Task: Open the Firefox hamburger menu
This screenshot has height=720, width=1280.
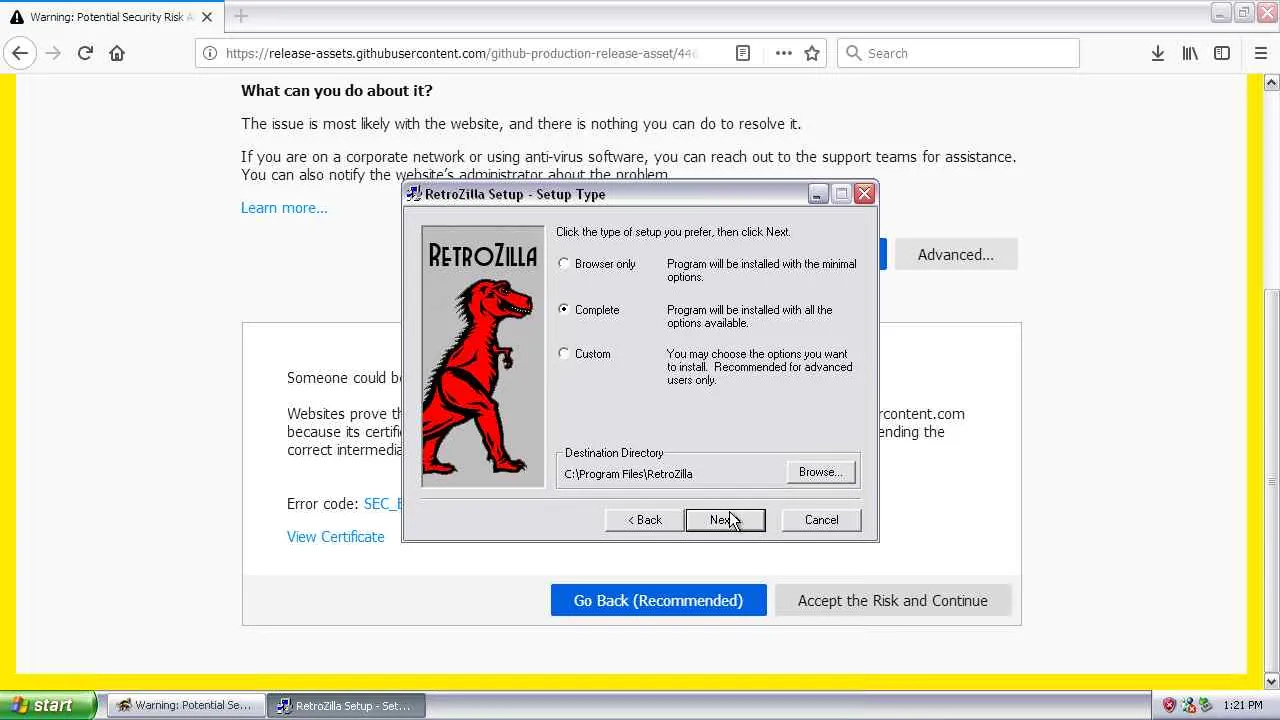Action: (1260, 53)
